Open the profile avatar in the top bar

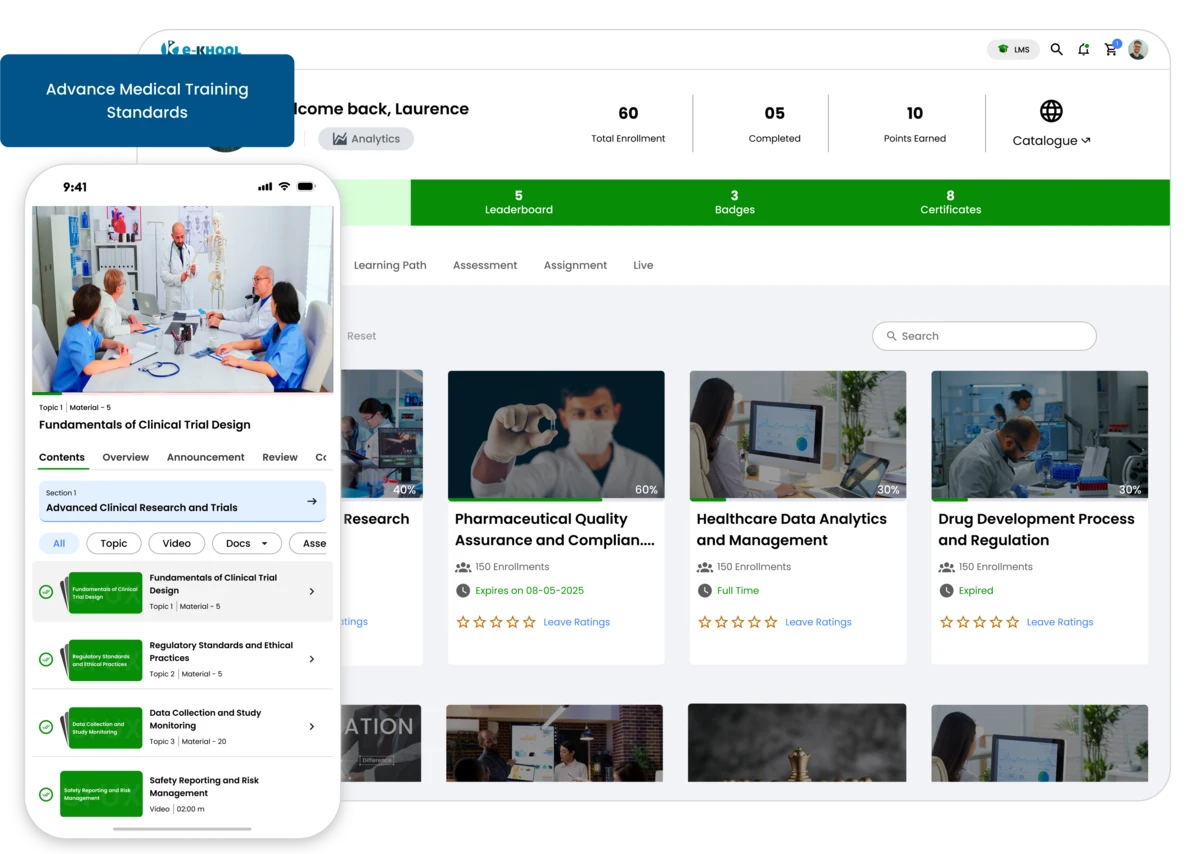(x=1138, y=48)
